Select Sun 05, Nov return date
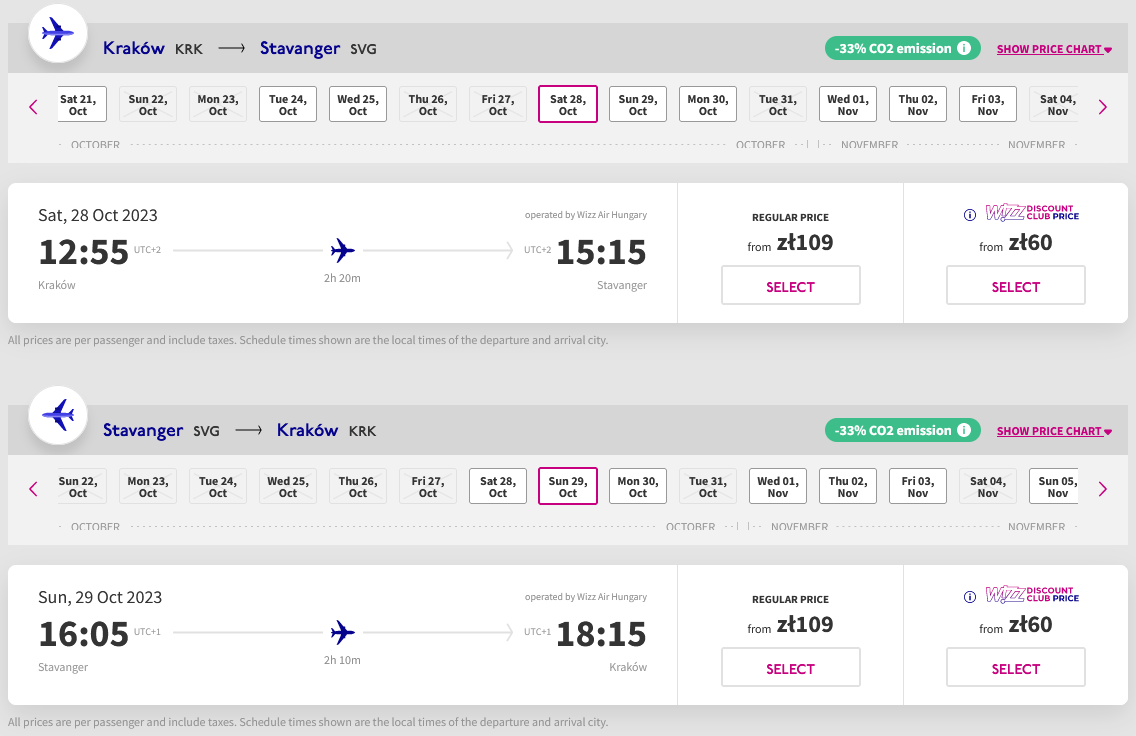This screenshot has width=1136, height=736. click(x=1054, y=486)
